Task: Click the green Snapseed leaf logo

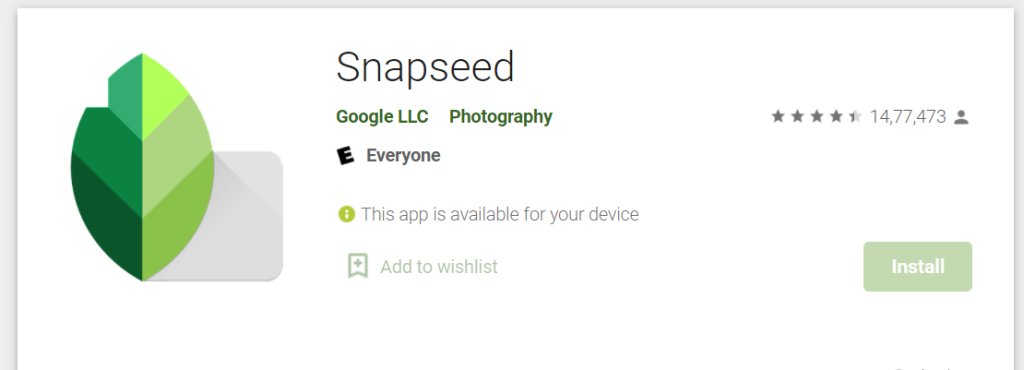Action: (x=142, y=167)
